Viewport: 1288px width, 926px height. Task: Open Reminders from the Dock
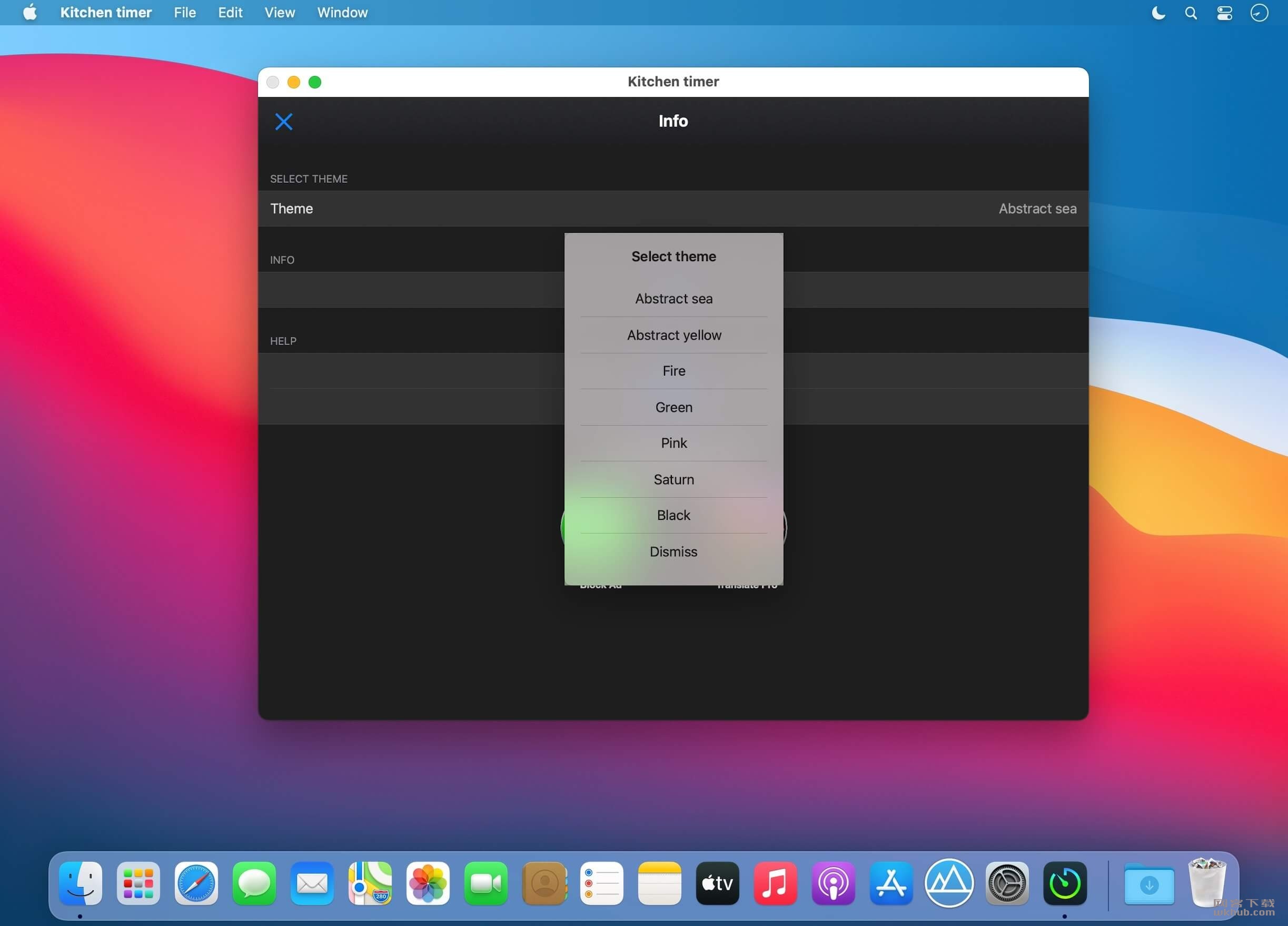coord(602,883)
